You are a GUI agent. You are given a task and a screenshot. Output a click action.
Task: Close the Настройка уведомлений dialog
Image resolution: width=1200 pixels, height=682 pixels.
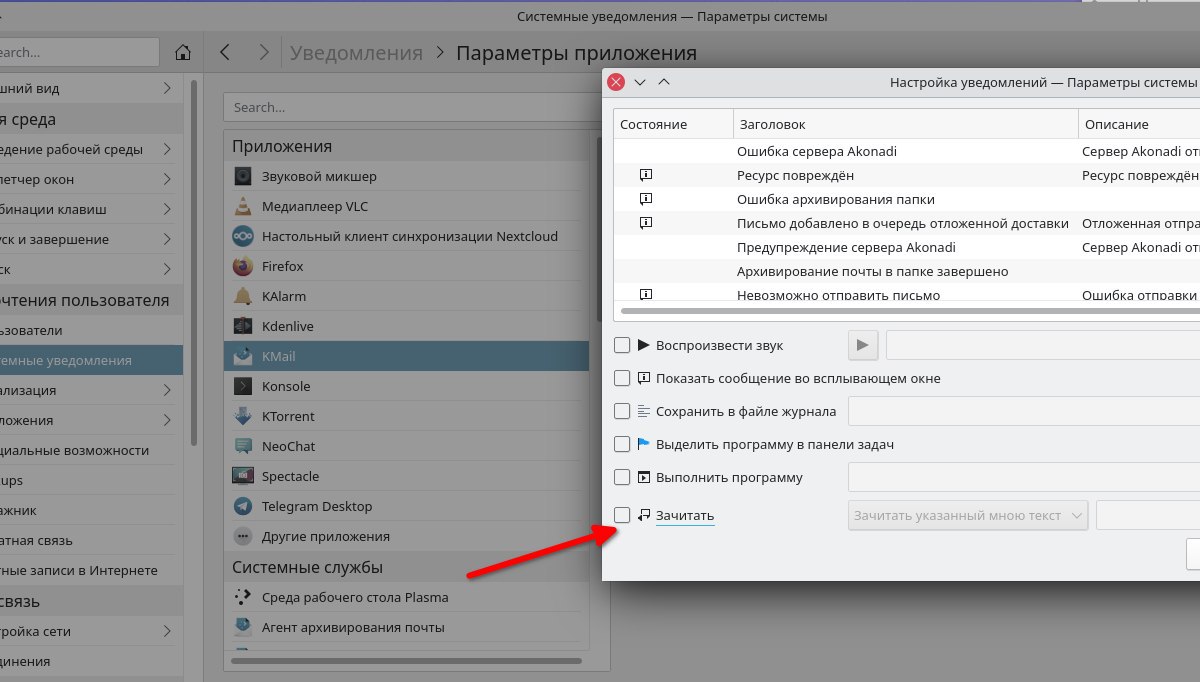616,83
